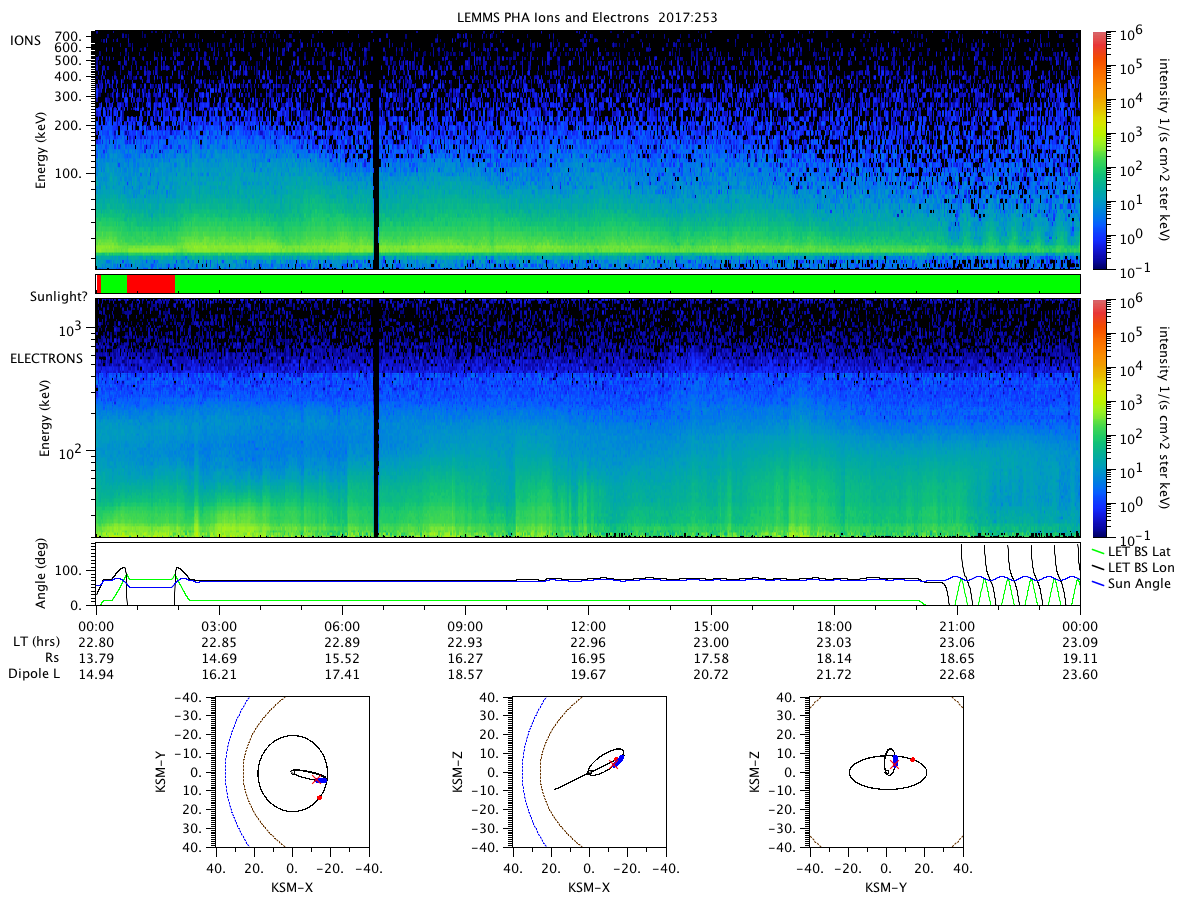Screen dimensions: 1200x900
Task: Click the black data gap in the electrons spectrogram
Action: [376, 419]
